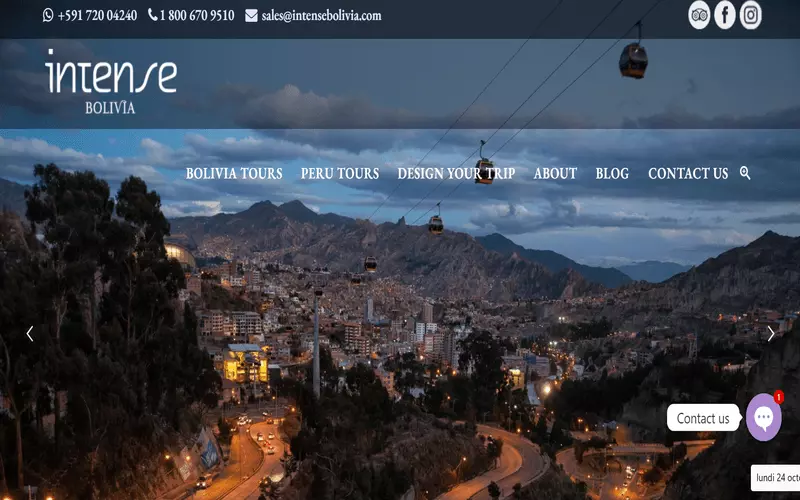800x500 pixels.
Task: Go to the previous slide arrow
Action: pyautogui.click(x=30, y=334)
